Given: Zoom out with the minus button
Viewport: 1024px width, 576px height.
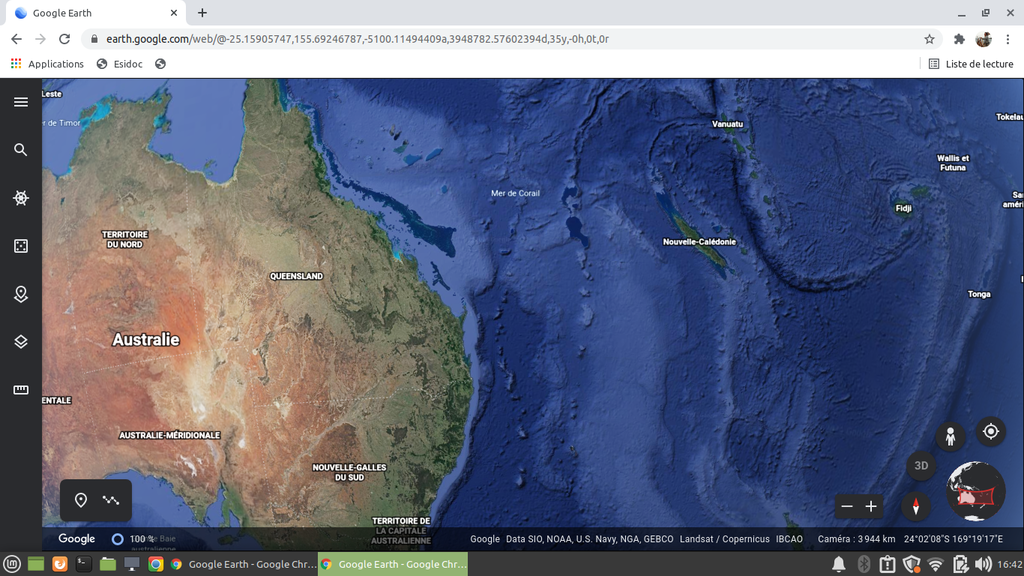Looking at the screenshot, I should (x=847, y=506).
